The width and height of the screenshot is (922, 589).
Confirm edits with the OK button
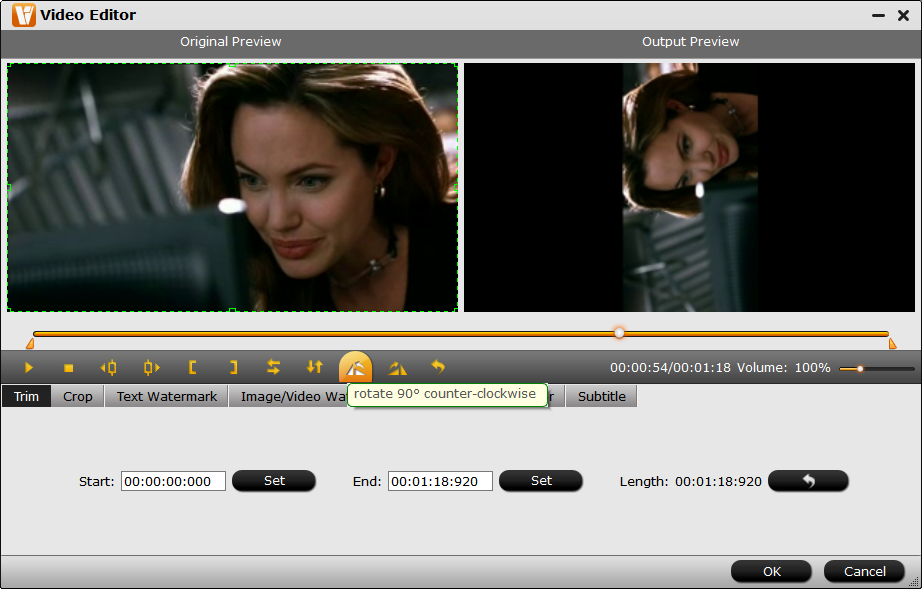click(x=771, y=572)
